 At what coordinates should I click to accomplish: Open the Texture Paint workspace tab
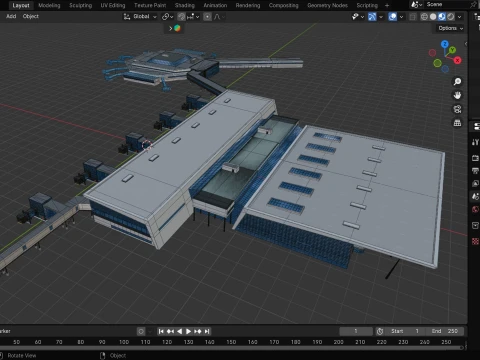click(x=150, y=5)
